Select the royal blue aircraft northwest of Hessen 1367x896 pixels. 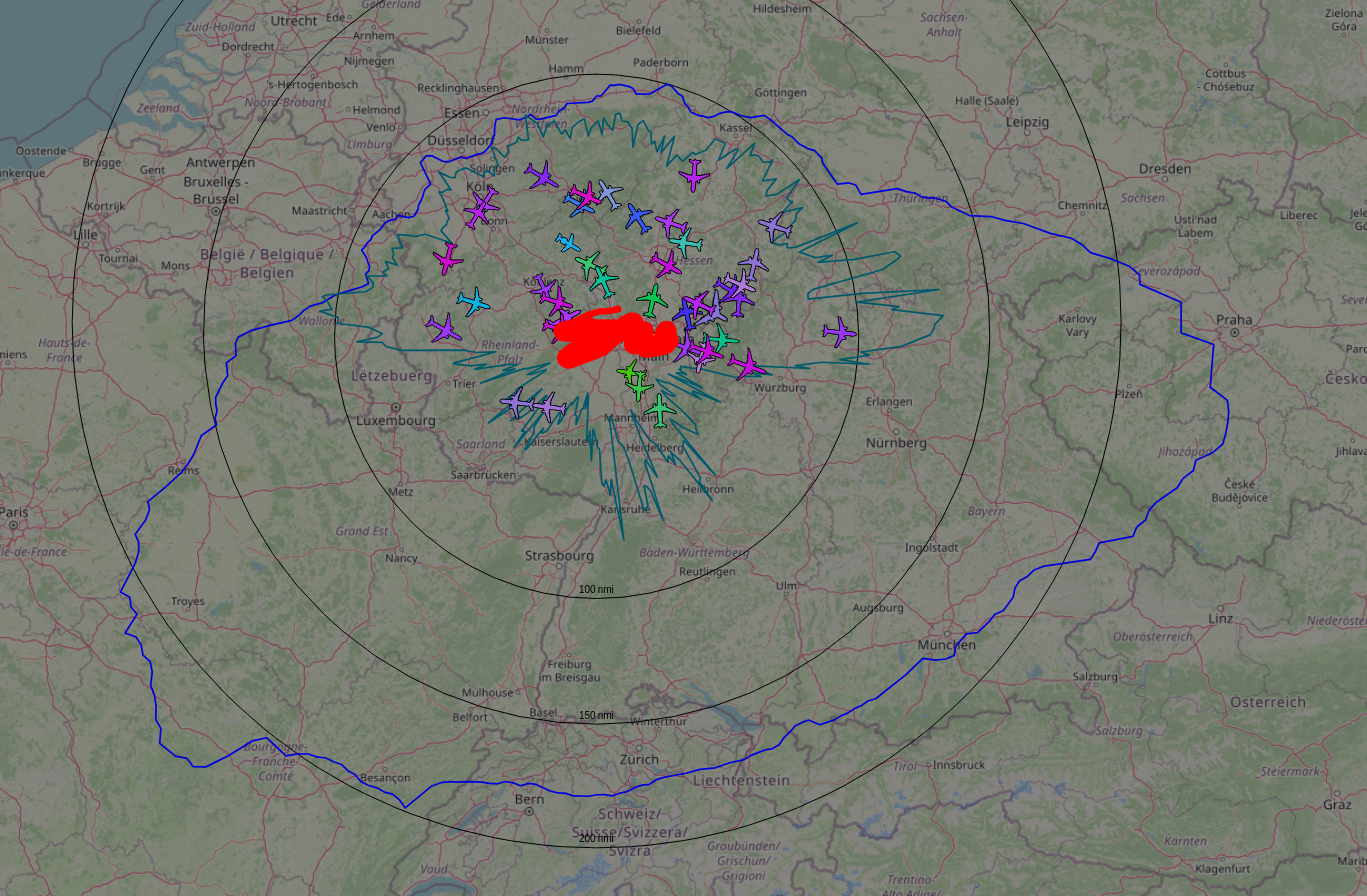638,216
